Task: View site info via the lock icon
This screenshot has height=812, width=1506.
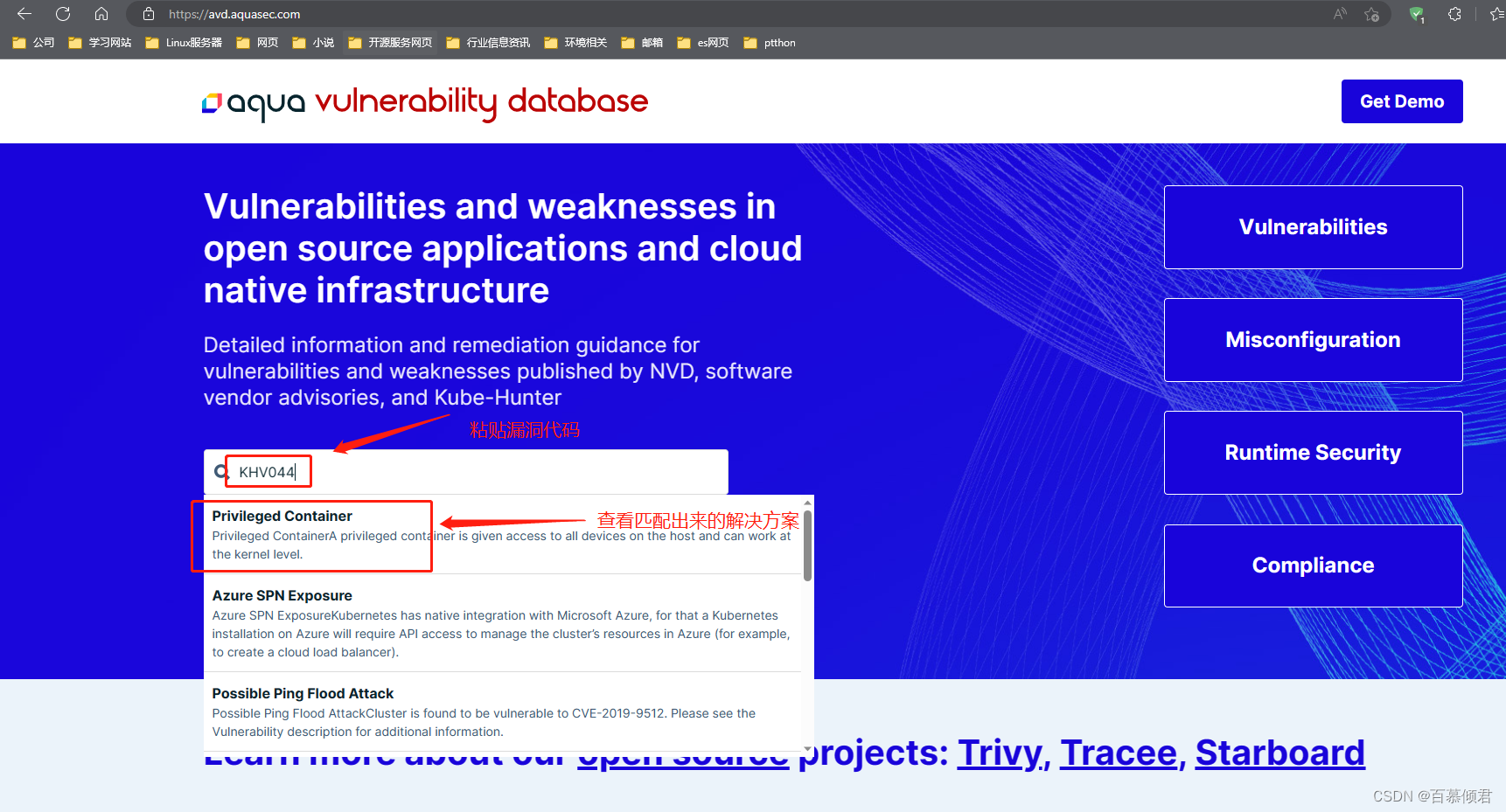Action: click(149, 14)
